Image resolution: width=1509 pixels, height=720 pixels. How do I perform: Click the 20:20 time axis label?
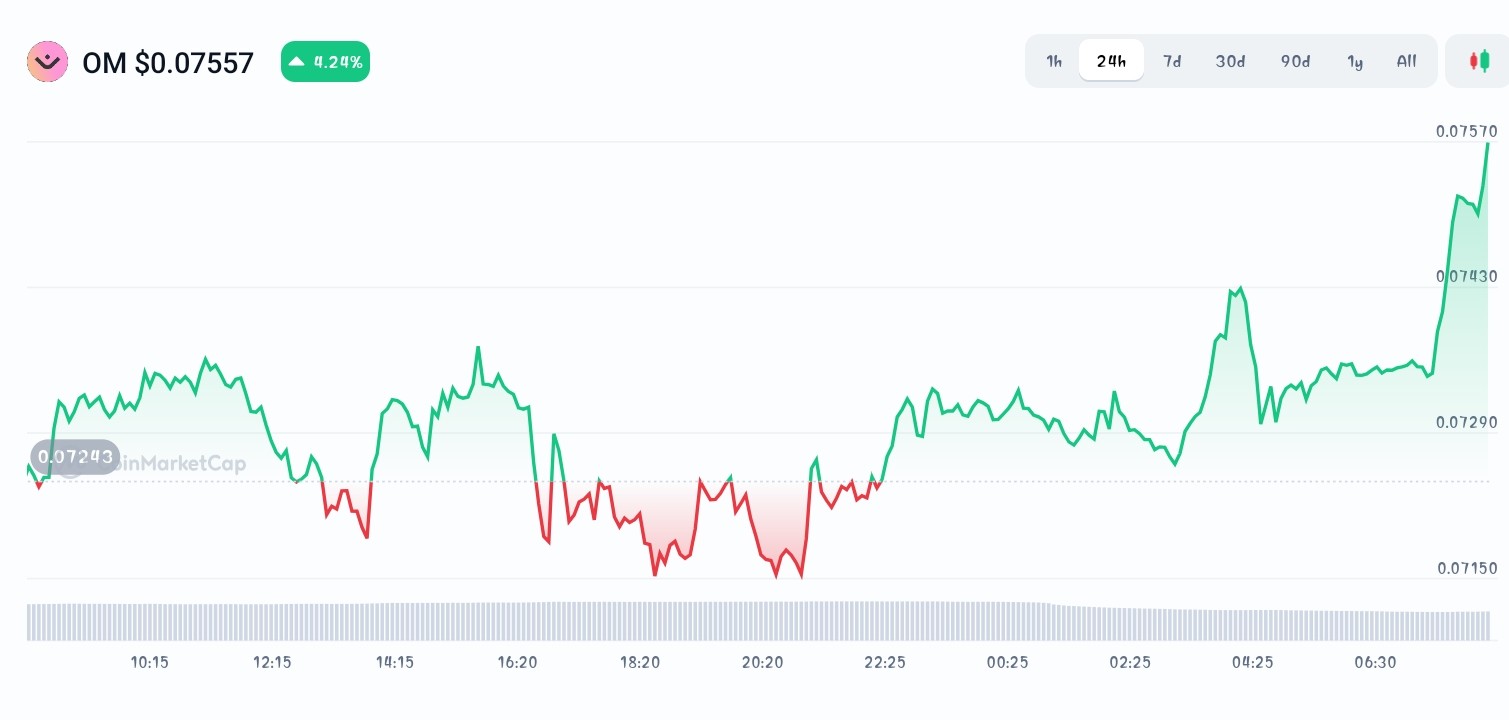762,662
